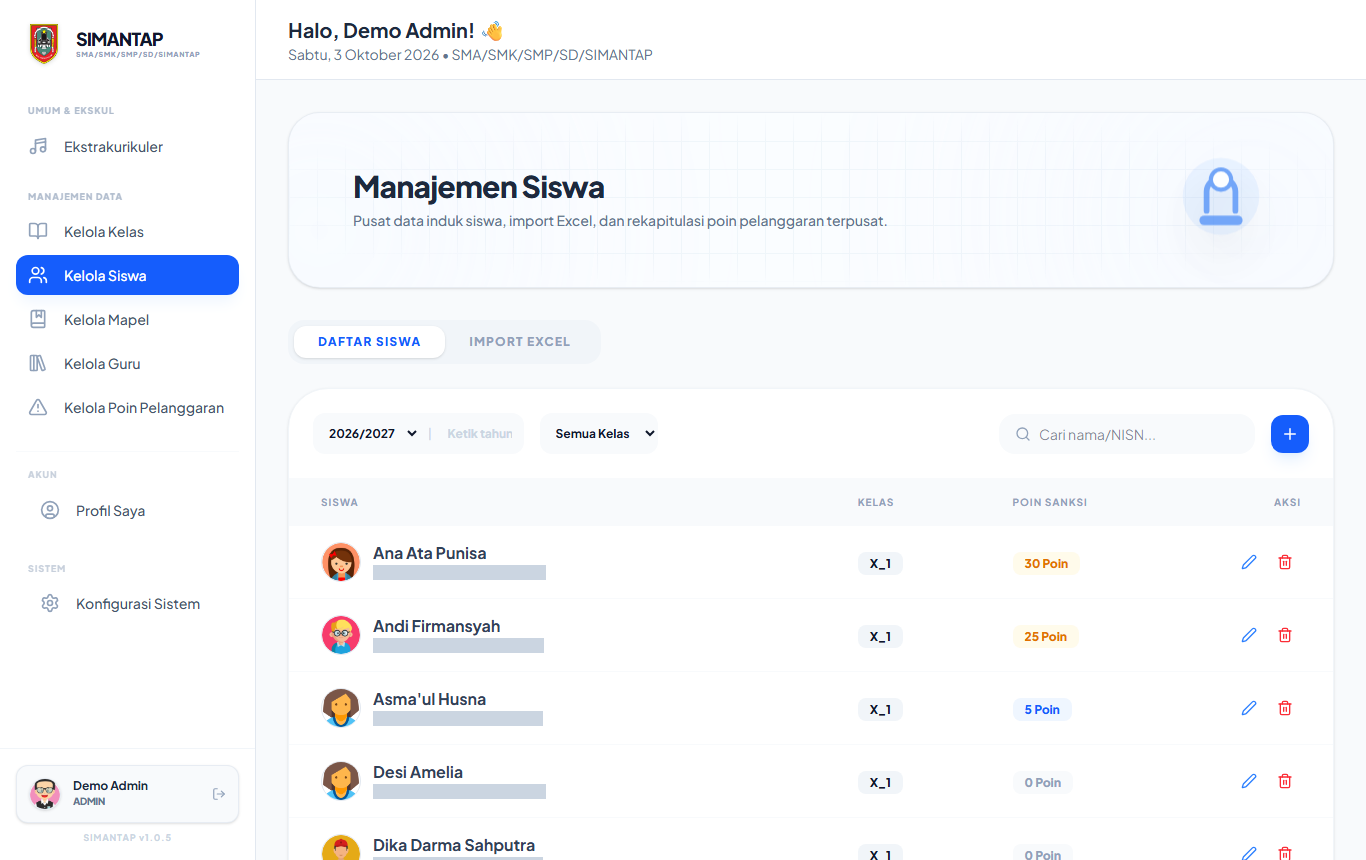Click the search magnifier icon
The width and height of the screenshot is (1366, 860).
click(x=1023, y=435)
